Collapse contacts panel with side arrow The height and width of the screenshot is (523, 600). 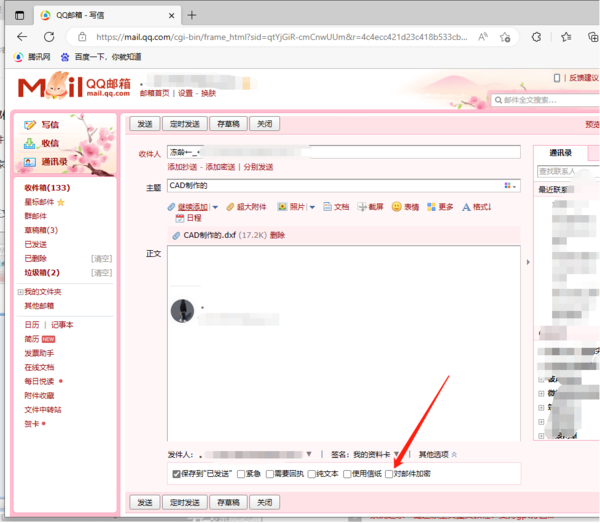click(528, 262)
